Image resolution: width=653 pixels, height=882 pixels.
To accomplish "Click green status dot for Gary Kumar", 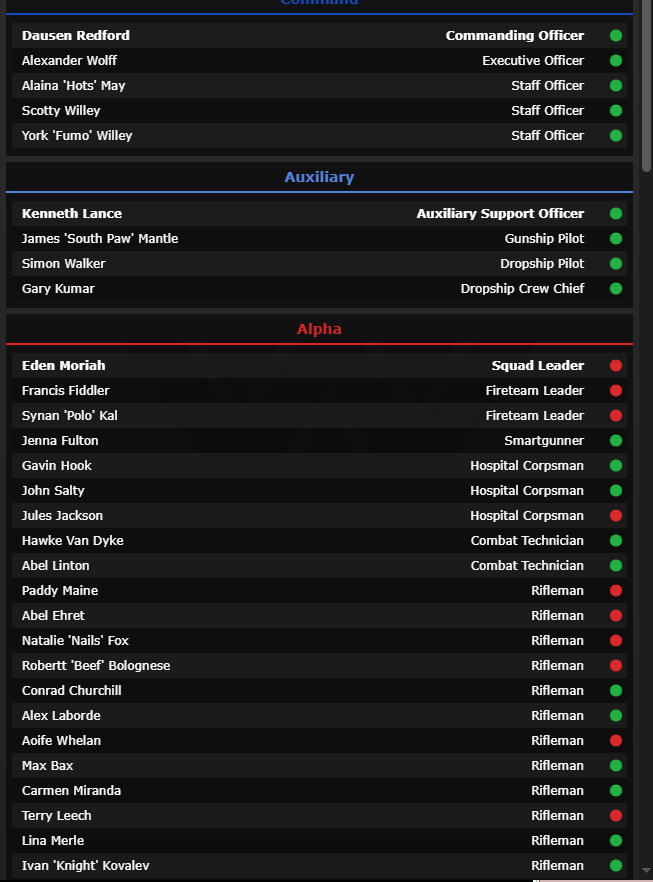I will [x=616, y=289].
